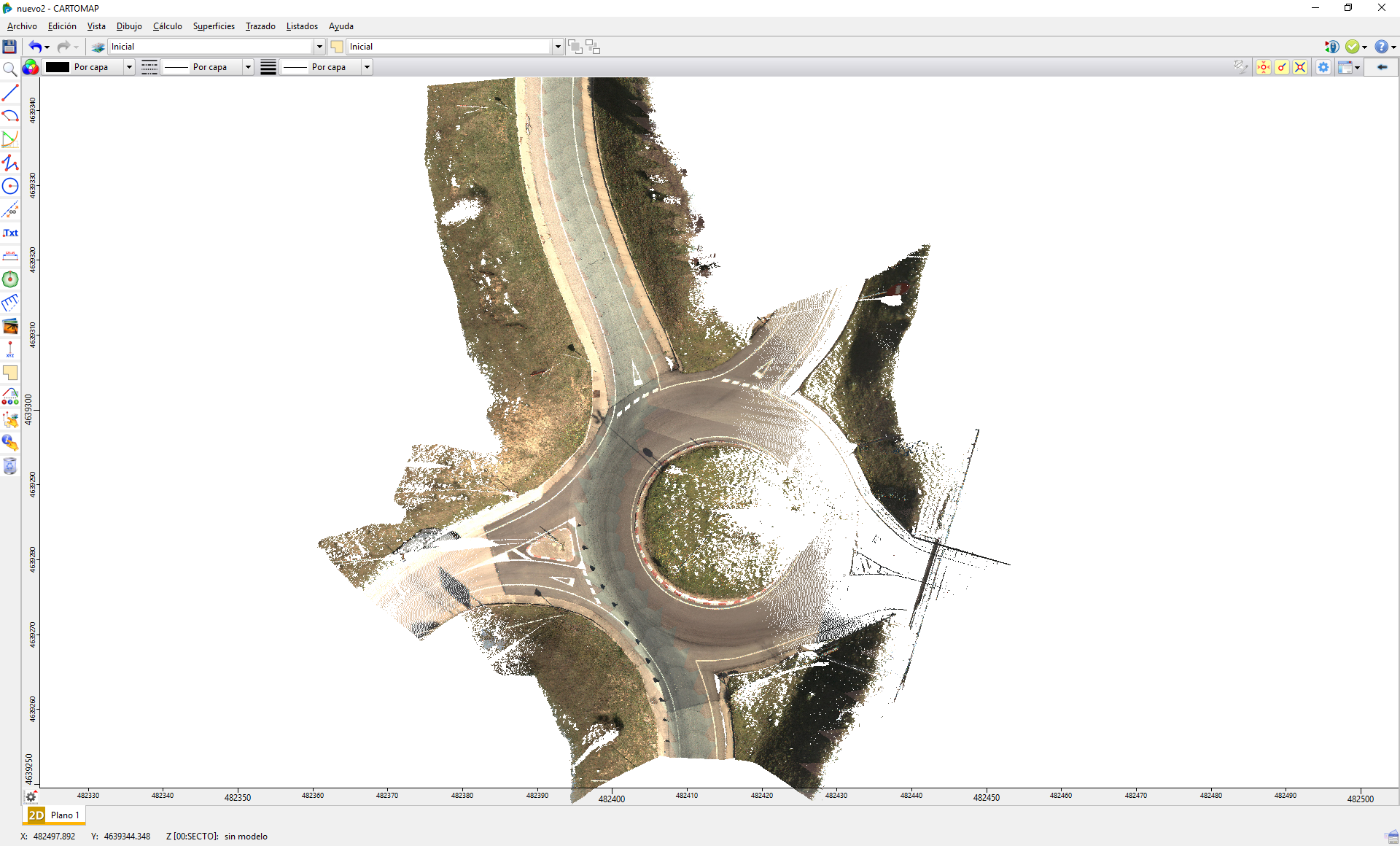Open the help dropdown arrow

point(1393,47)
